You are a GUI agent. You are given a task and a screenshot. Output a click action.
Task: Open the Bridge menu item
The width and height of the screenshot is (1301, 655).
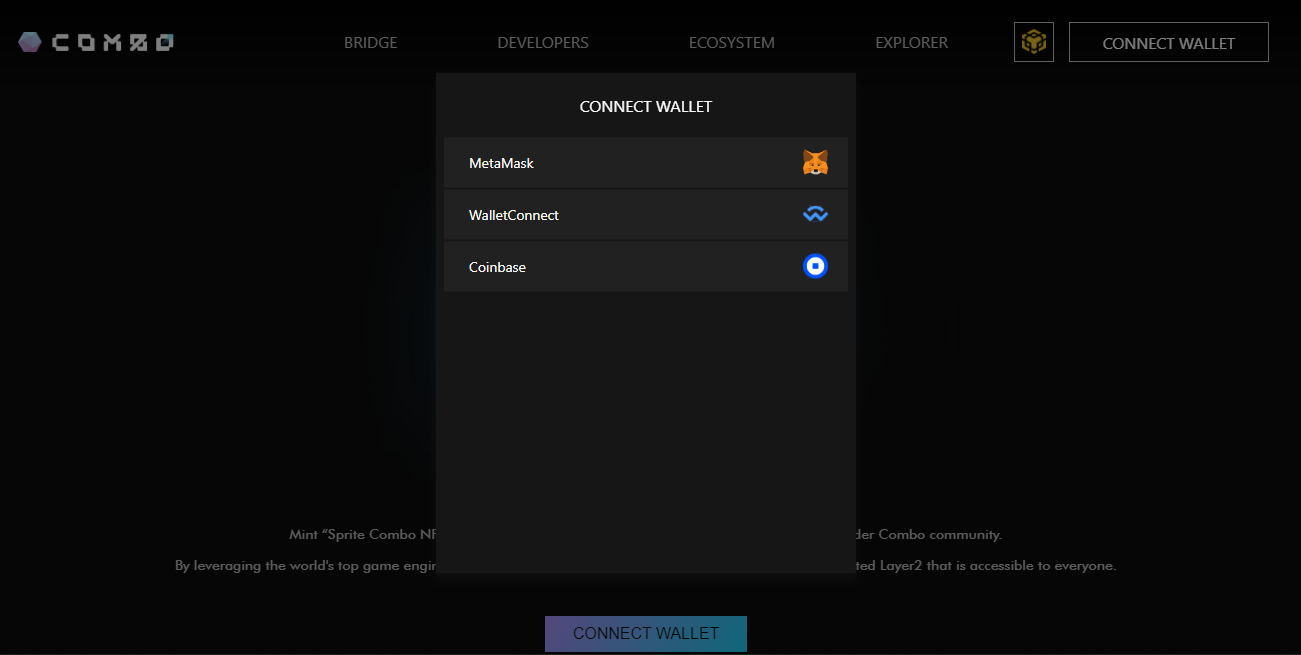point(371,43)
